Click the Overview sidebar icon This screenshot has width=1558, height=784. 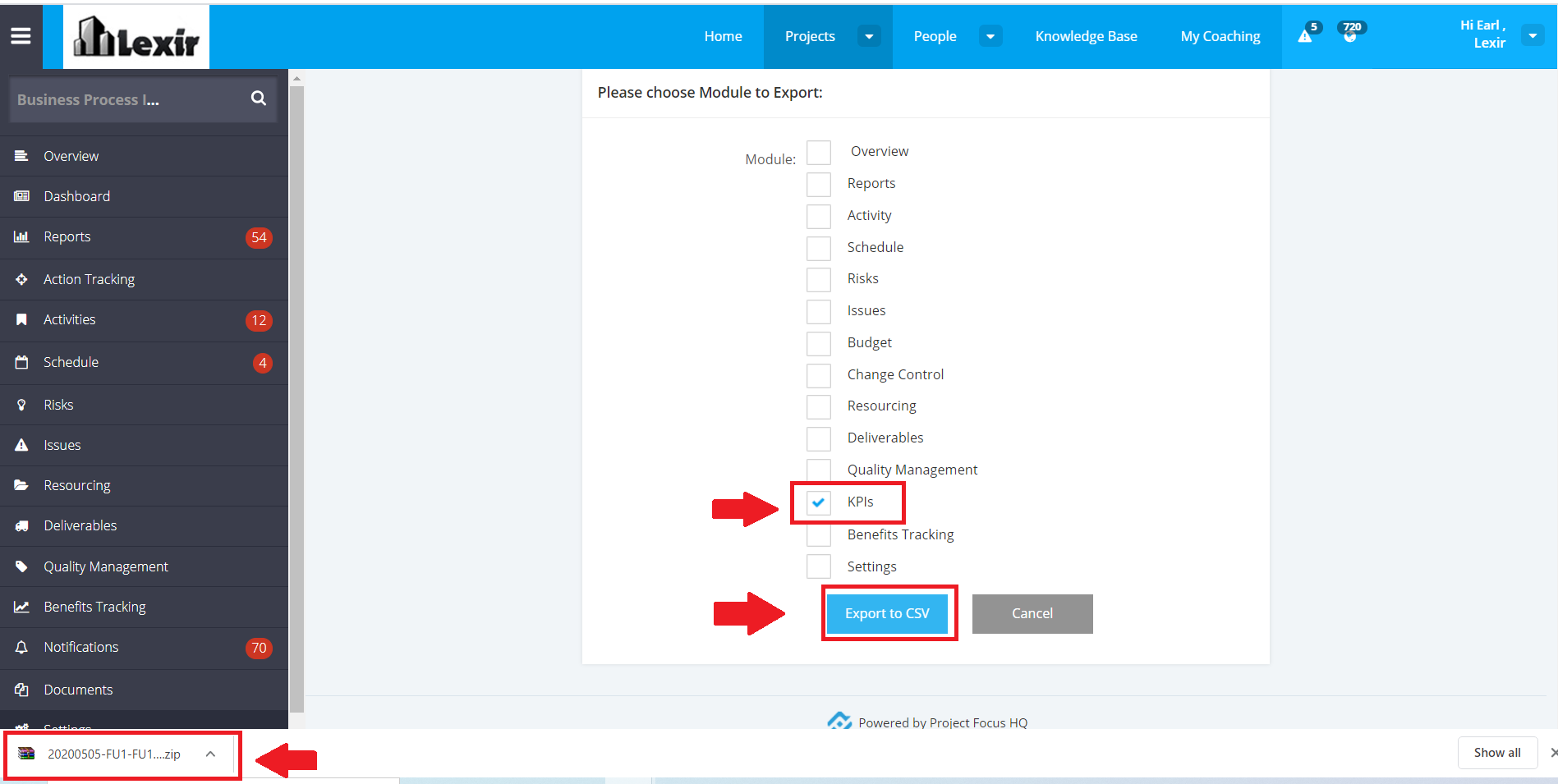[21, 156]
